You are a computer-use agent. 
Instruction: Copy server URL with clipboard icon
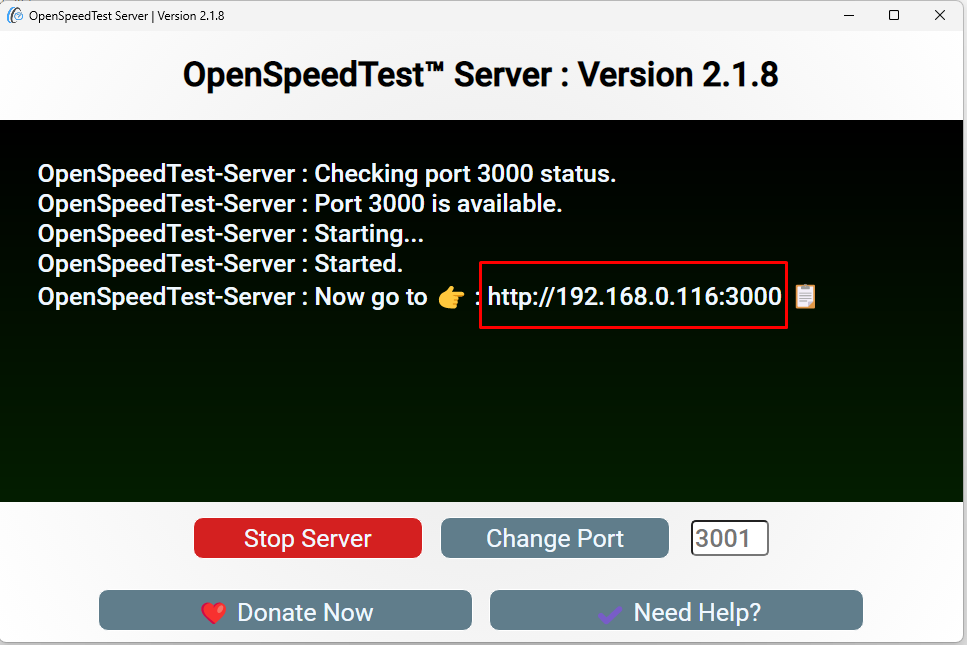(805, 297)
